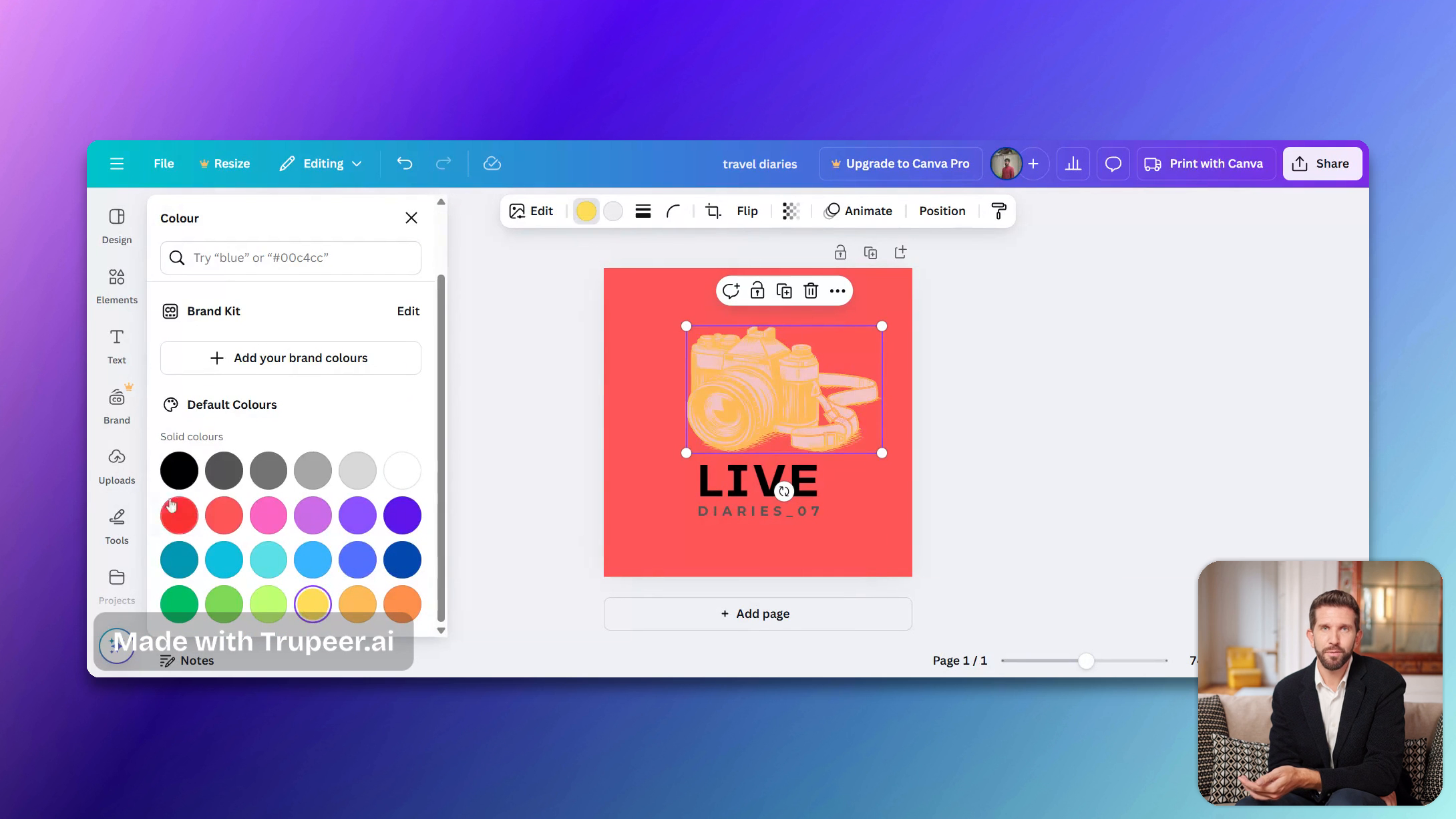This screenshot has width=1456, height=819.
Task: Apply Copy style with the paint roller
Action: point(998,210)
